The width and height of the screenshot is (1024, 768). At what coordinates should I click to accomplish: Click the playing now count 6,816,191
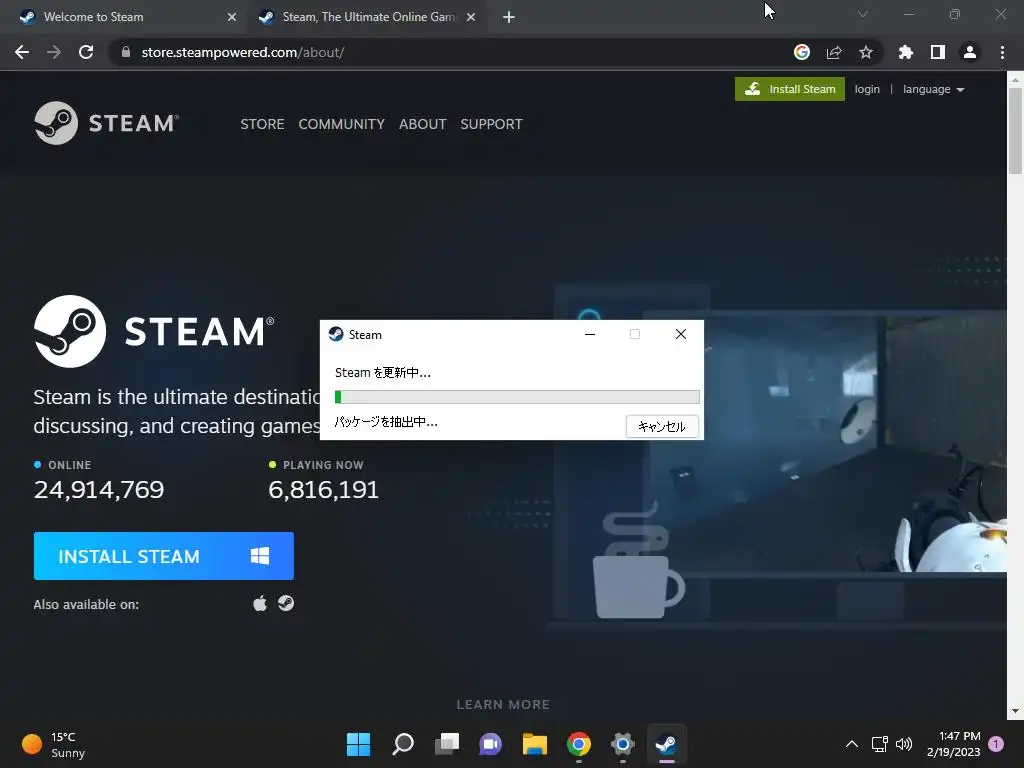coord(323,490)
